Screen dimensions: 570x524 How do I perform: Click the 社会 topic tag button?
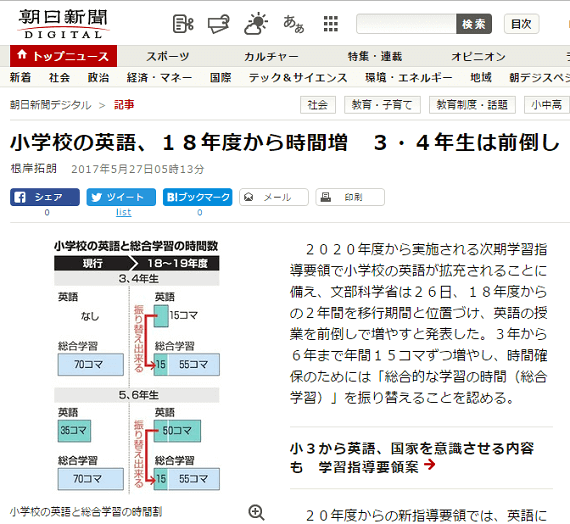[x=318, y=105]
